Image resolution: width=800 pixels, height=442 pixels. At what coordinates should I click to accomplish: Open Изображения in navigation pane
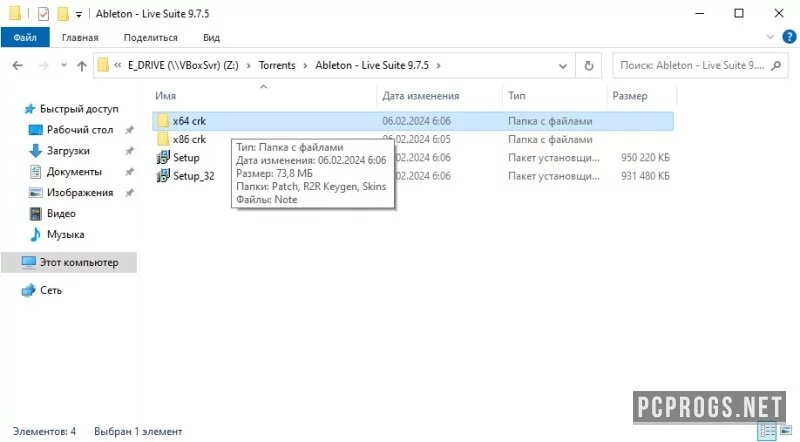[x=80, y=192]
